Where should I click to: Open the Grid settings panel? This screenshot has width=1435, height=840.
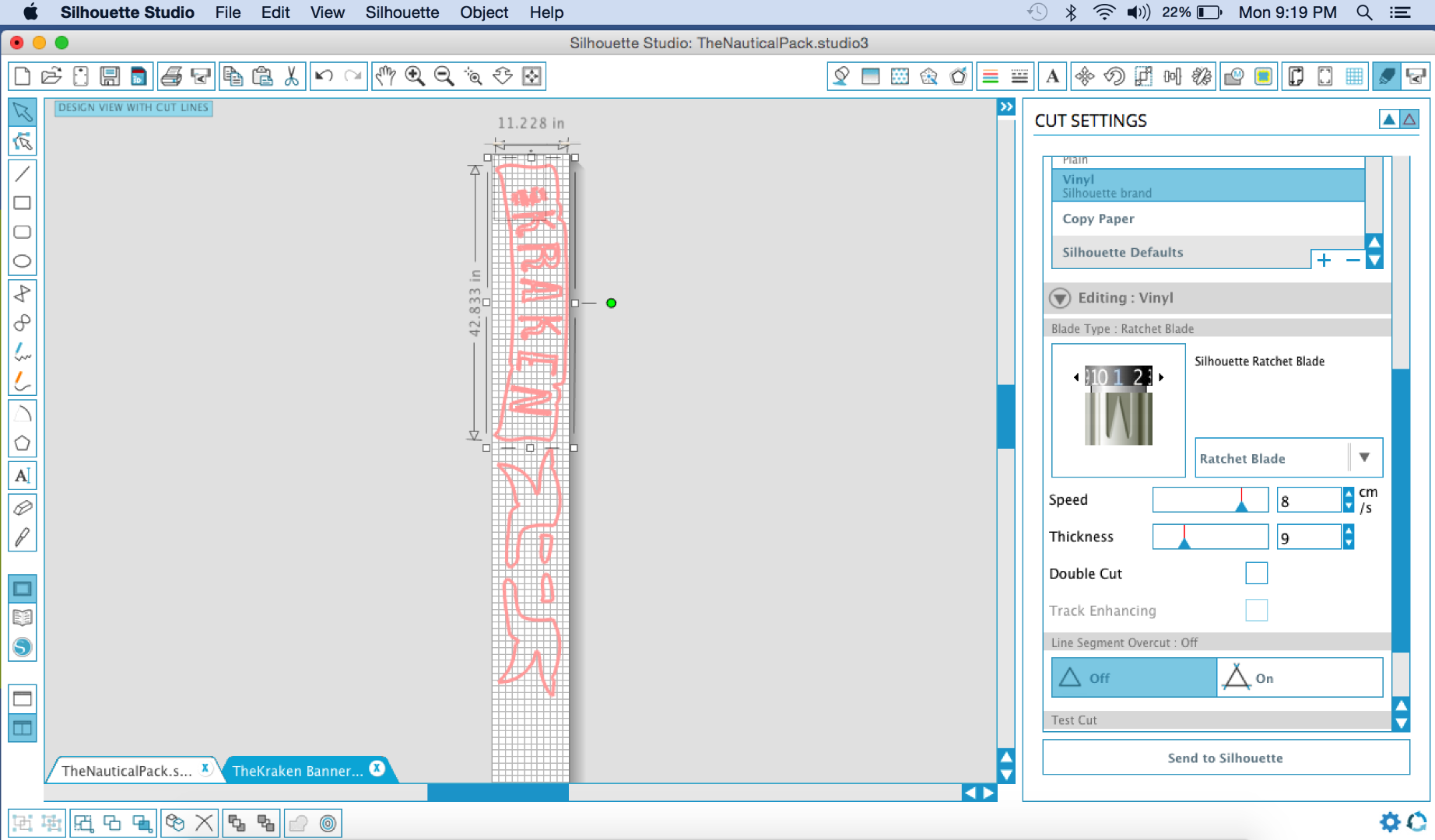pyautogui.click(x=1354, y=76)
